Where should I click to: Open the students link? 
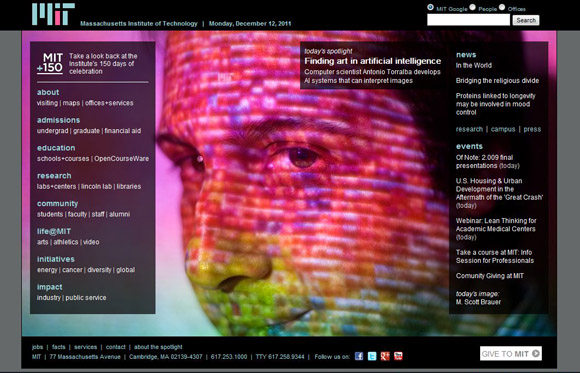coord(50,214)
